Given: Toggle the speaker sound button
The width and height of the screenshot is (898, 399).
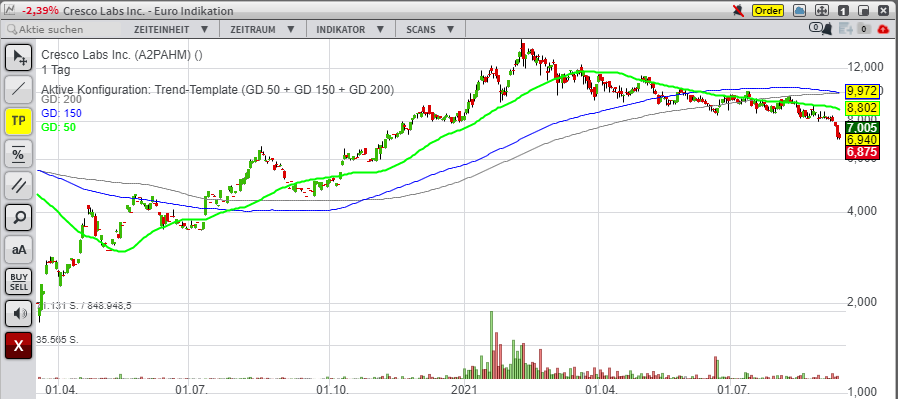Looking at the screenshot, I should pyautogui.click(x=18, y=314).
